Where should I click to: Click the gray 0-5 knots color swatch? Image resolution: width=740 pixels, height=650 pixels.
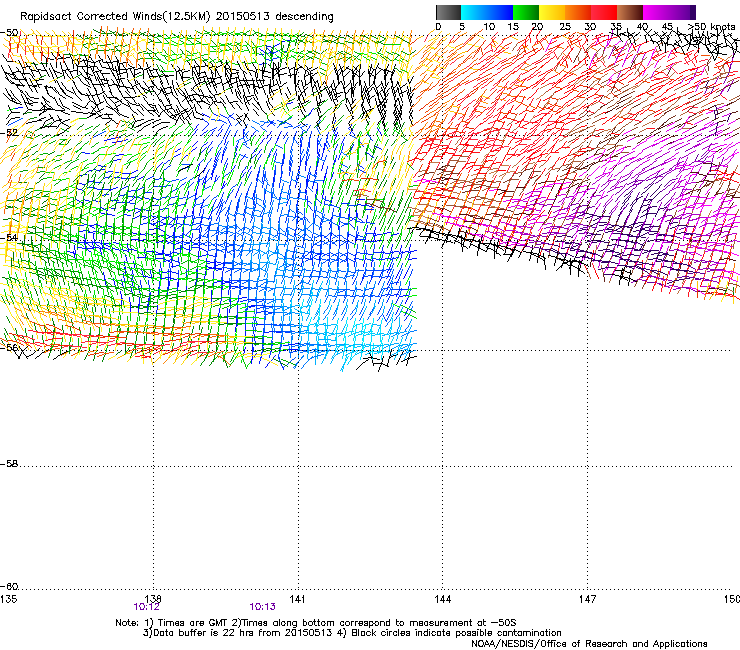(x=448, y=12)
